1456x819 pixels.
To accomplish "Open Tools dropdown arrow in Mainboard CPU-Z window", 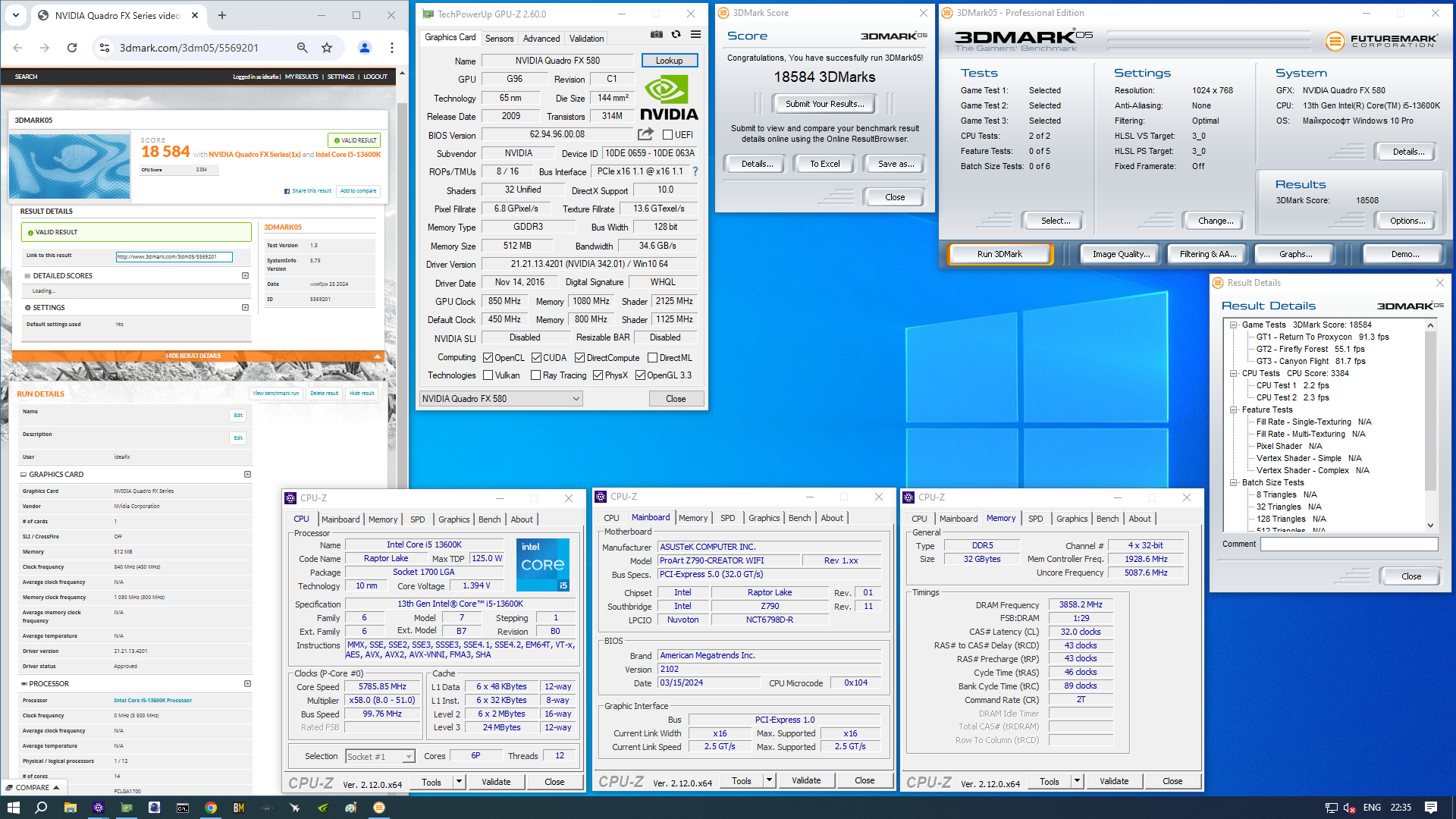I will click(769, 780).
